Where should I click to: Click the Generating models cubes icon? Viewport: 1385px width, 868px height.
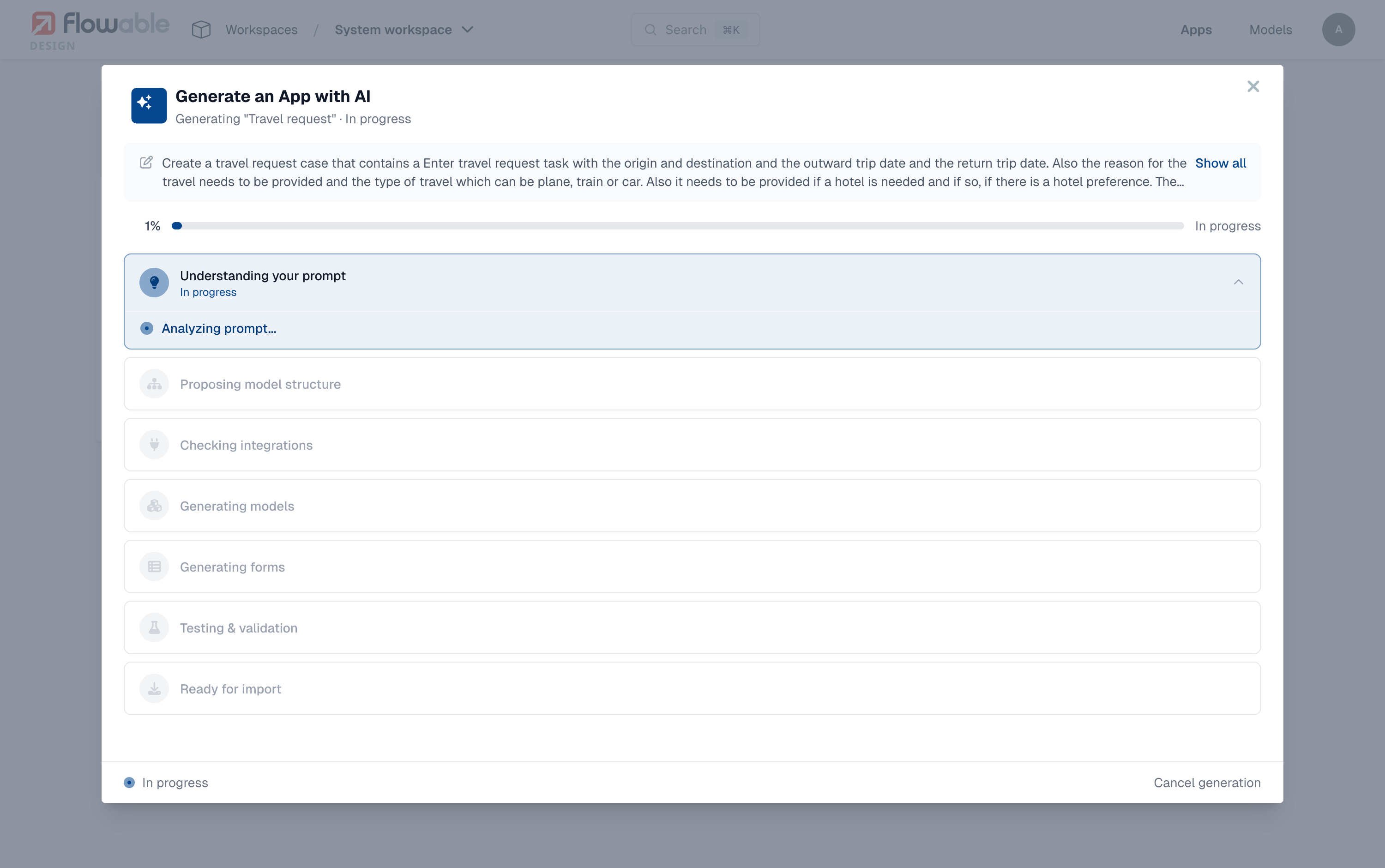coord(154,506)
